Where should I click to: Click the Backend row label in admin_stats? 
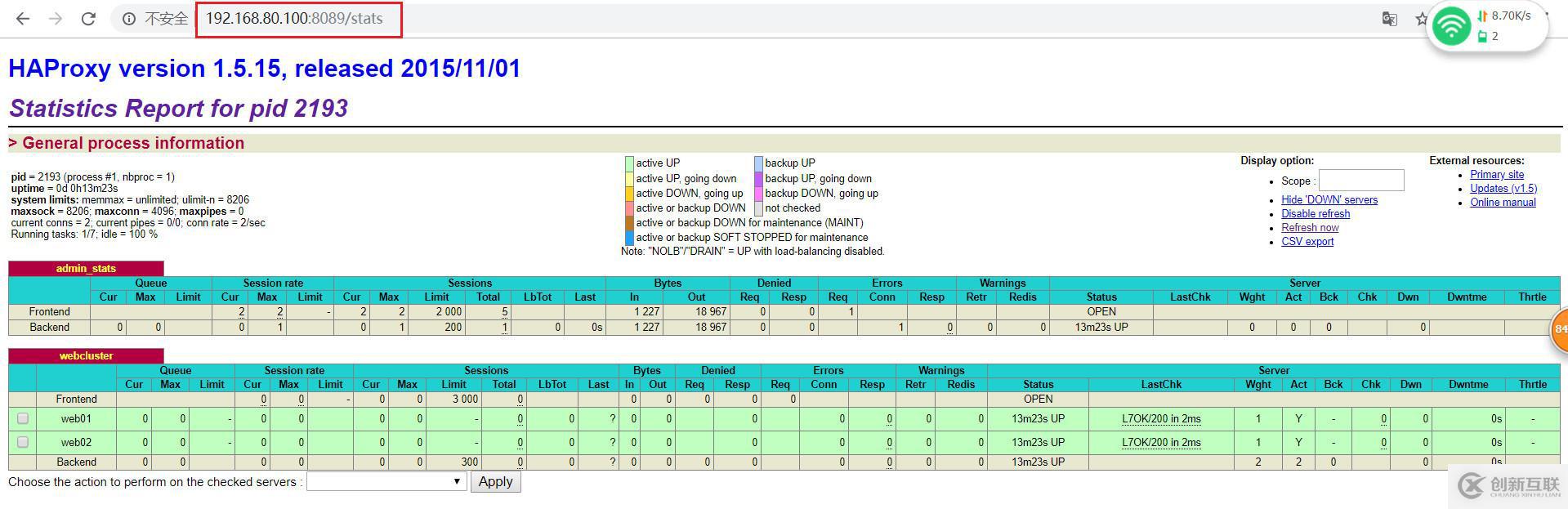tap(49, 328)
